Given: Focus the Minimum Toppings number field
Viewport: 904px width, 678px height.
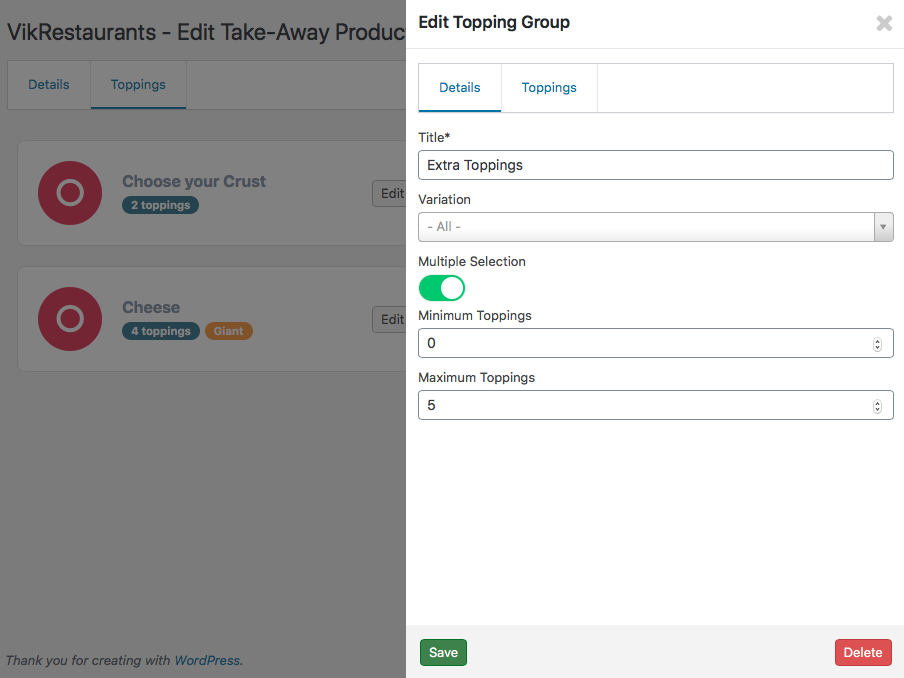Looking at the screenshot, I should click(656, 343).
